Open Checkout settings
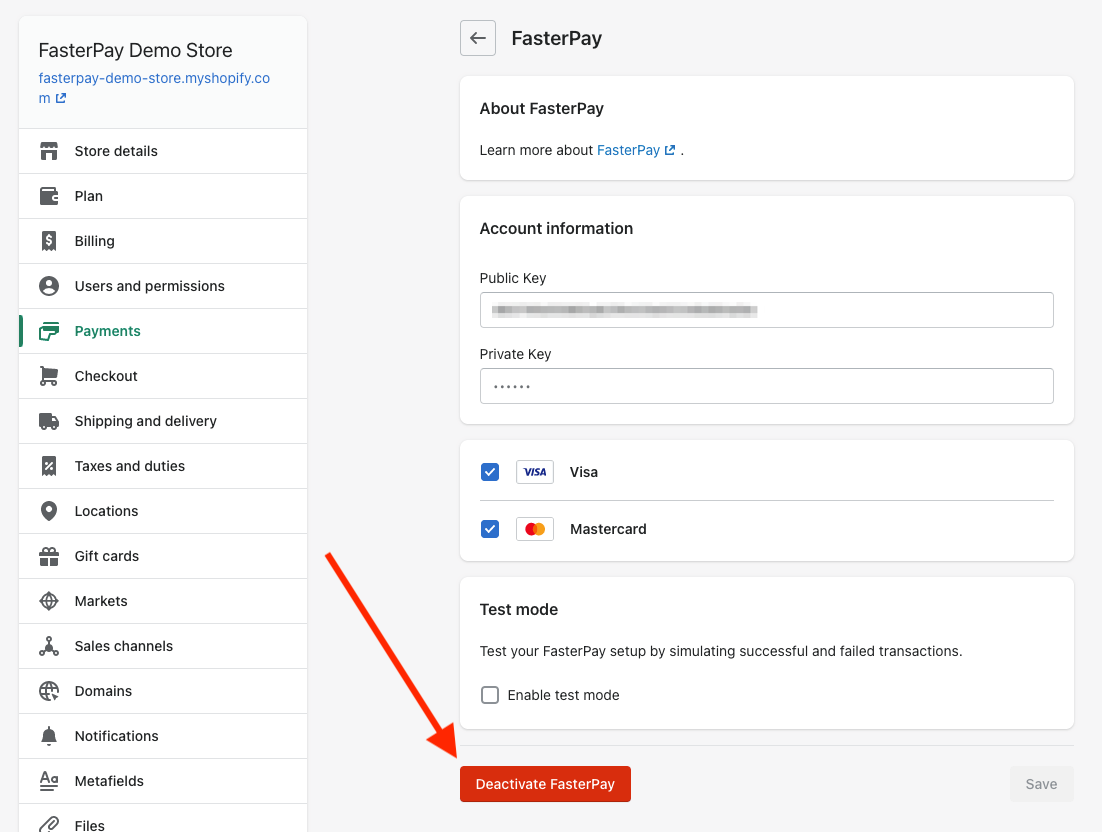 163,376
